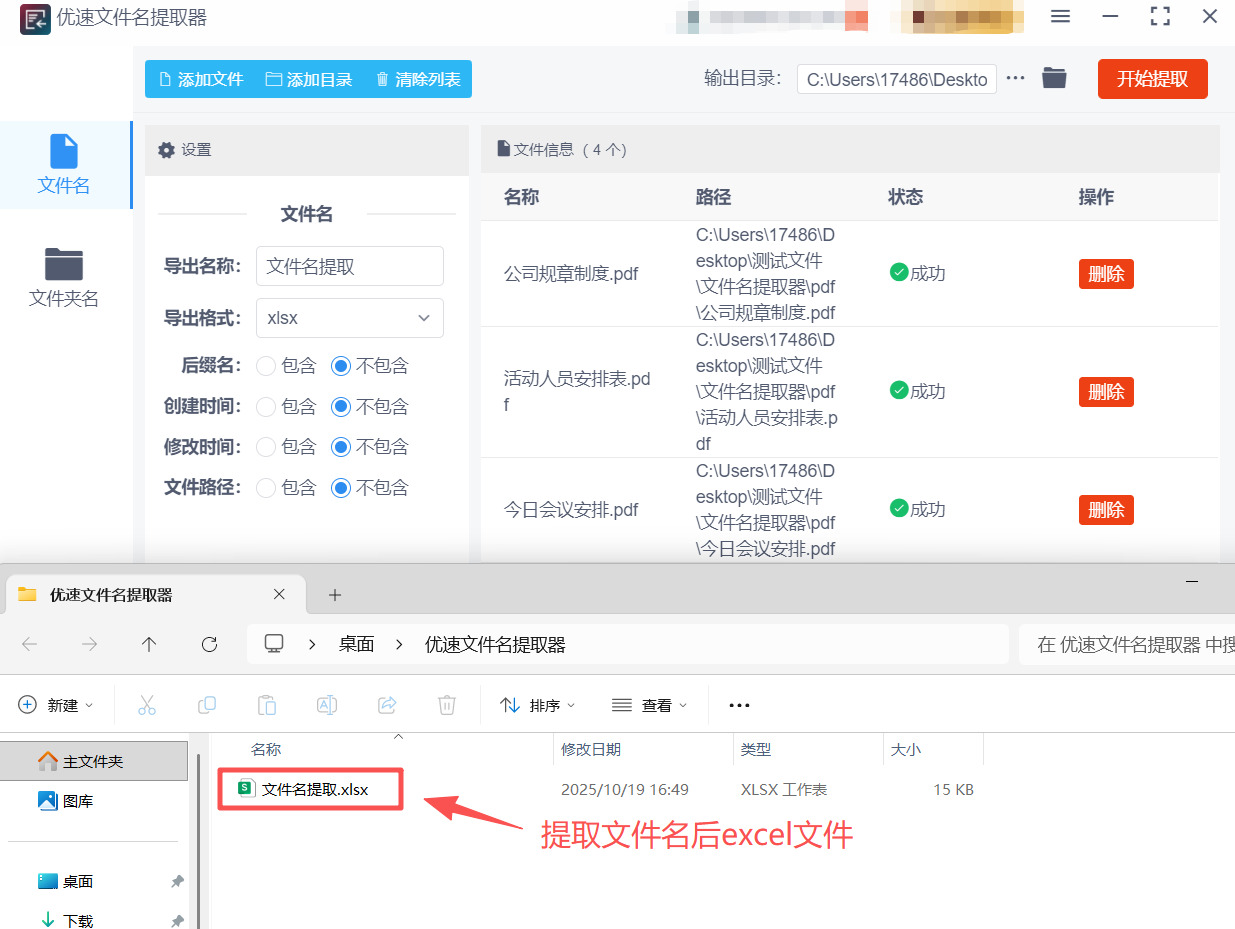
Task: Open the 新建 dropdown in Explorer
Action: (x=56, y=705)
